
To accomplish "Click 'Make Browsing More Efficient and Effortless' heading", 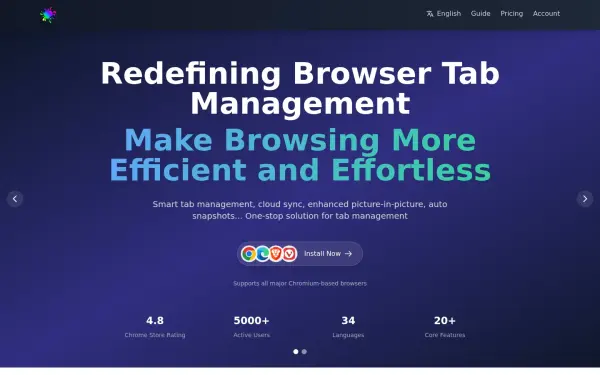I will pyautogui.click(x=300, y=155).
